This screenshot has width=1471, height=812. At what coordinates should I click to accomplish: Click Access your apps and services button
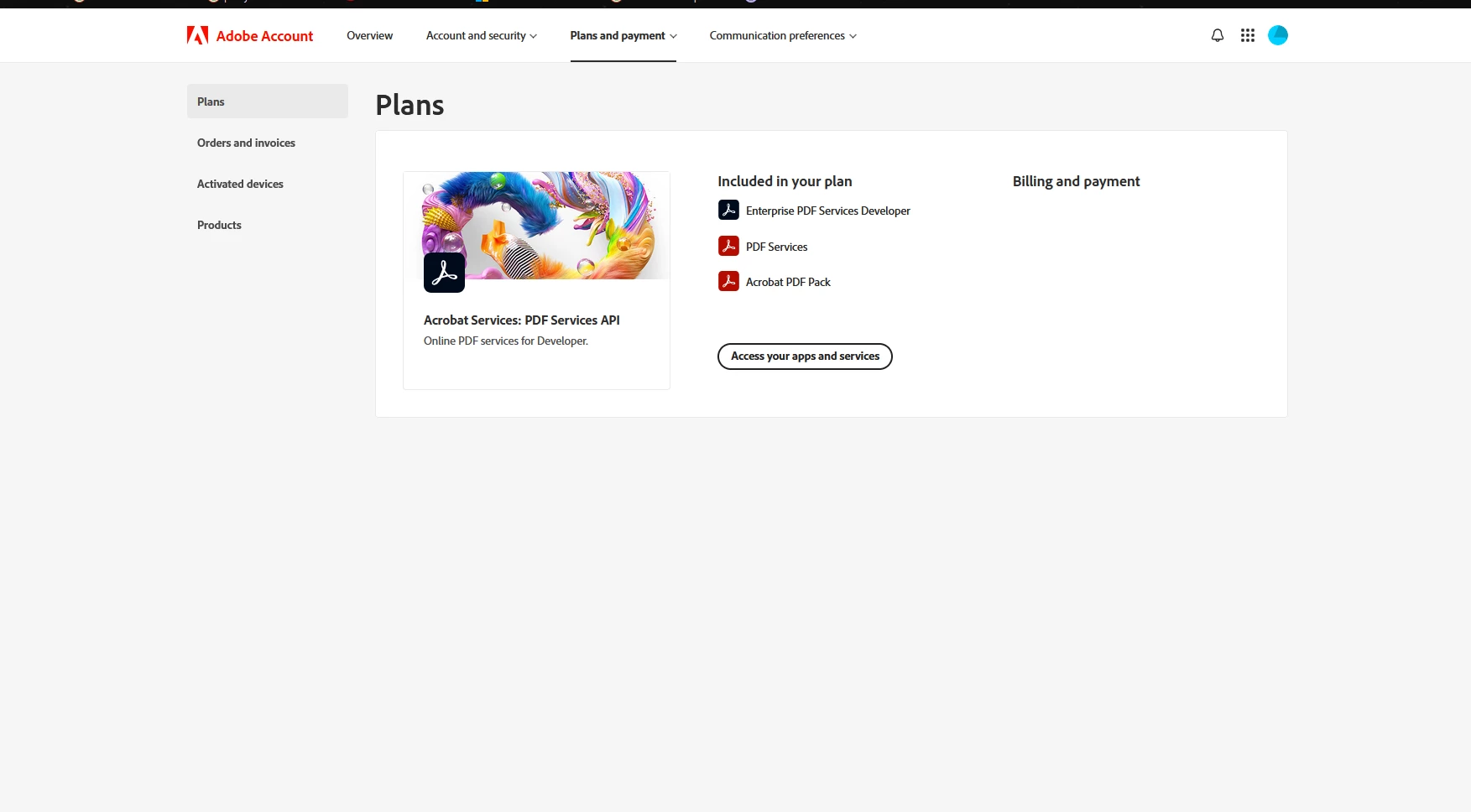pos(805,357)
